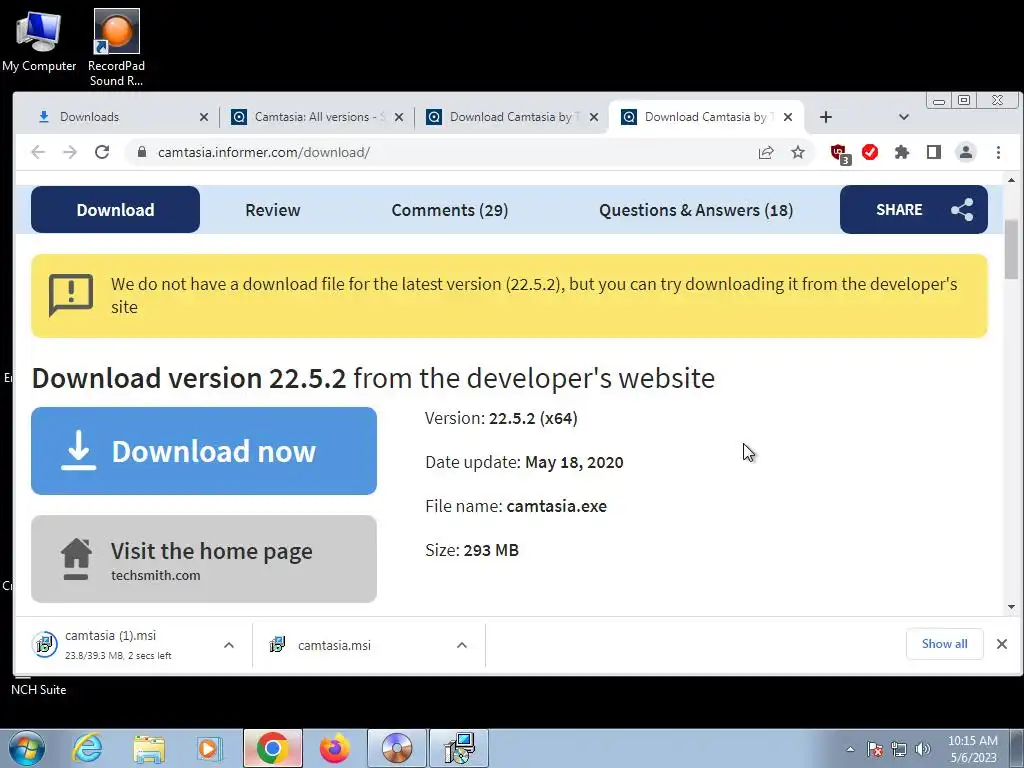1024x768 pixels.
Task: Click Show all downloads button
Action: [944, 644]
